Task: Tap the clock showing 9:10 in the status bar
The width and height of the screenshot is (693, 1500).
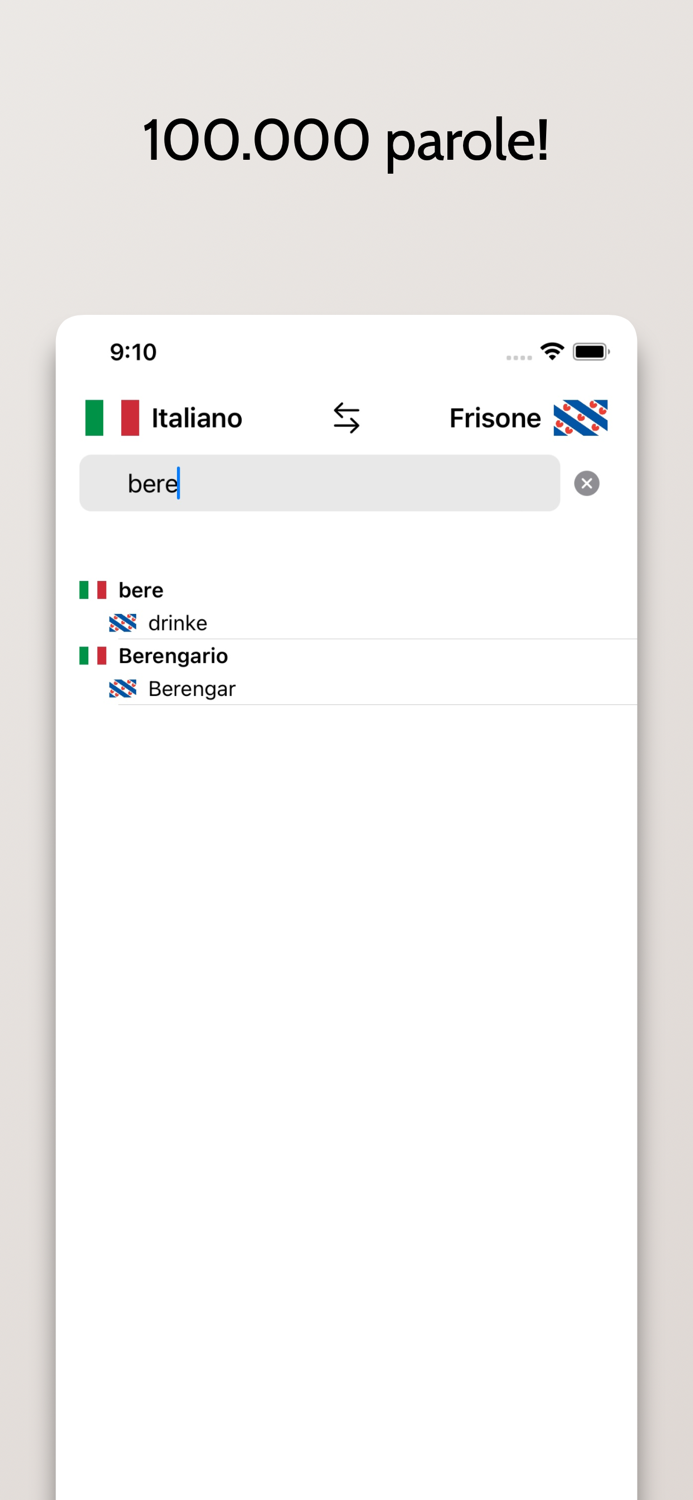Action: pyautogui.click(x=133, y=352)
